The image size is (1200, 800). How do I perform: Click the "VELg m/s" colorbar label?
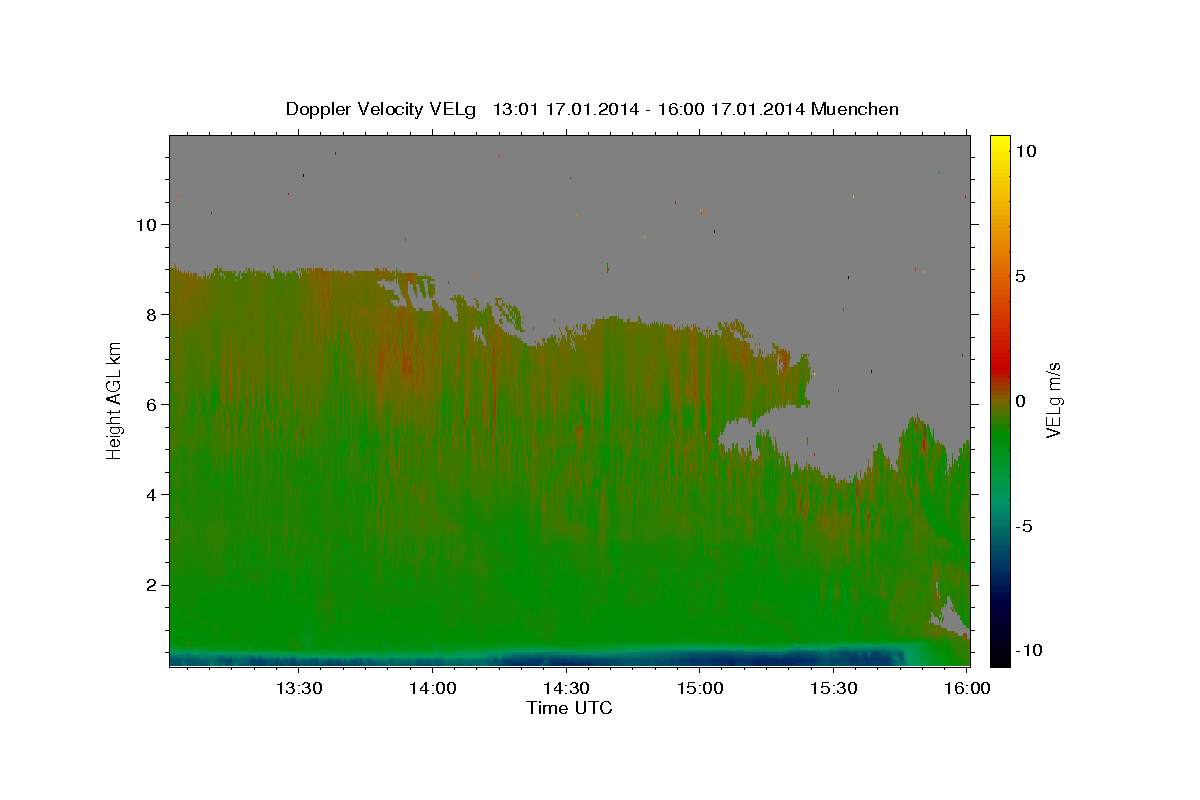tap(1053, 399)
